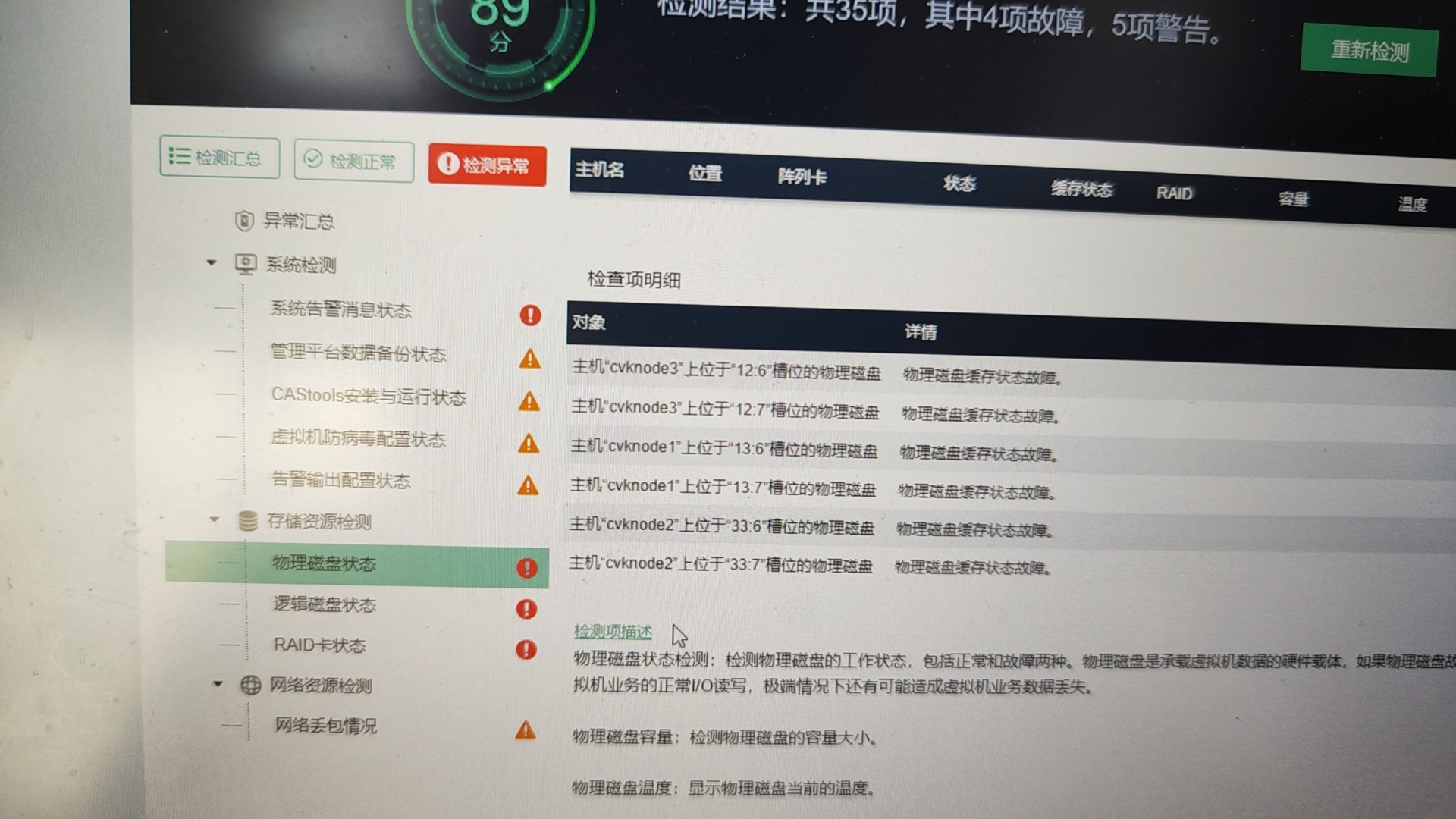Open the 检测项描述 link
This screenshot has height=819, width=1456.
[x=613, y=632]
